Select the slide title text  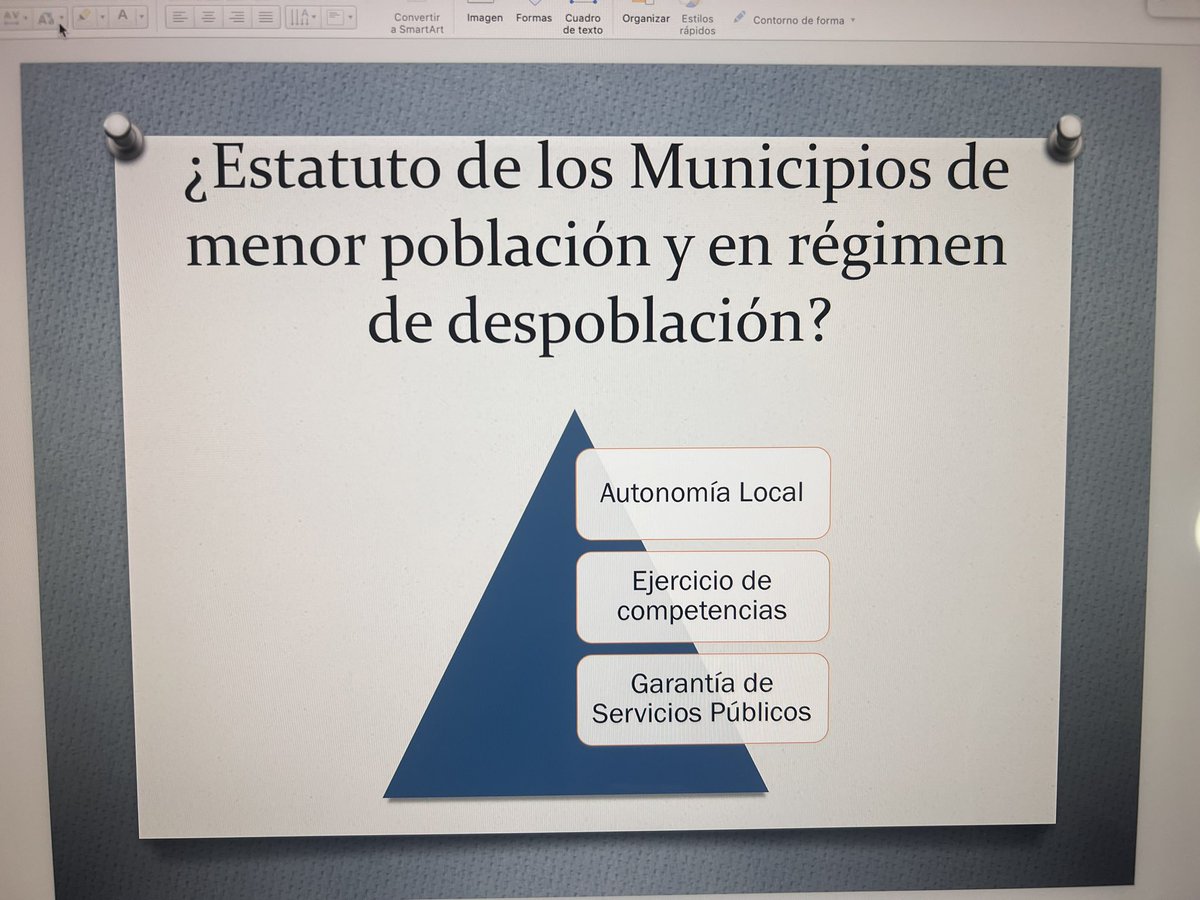(x=597, y=246)
